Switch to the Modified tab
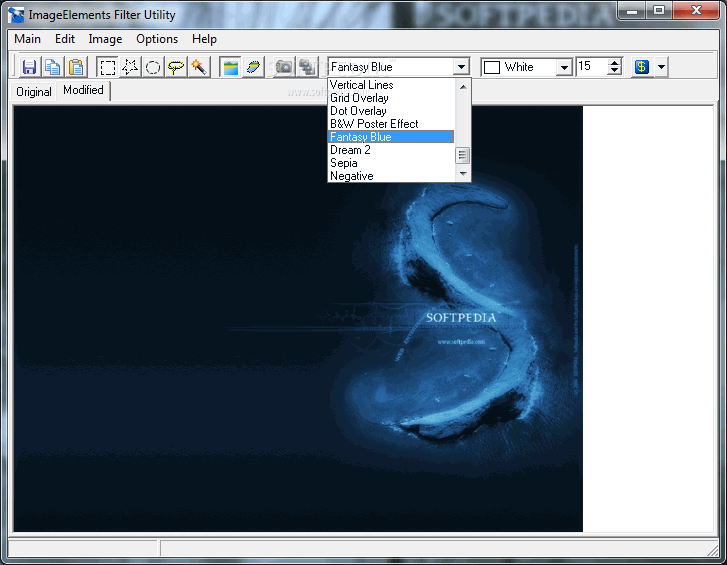 83,90
